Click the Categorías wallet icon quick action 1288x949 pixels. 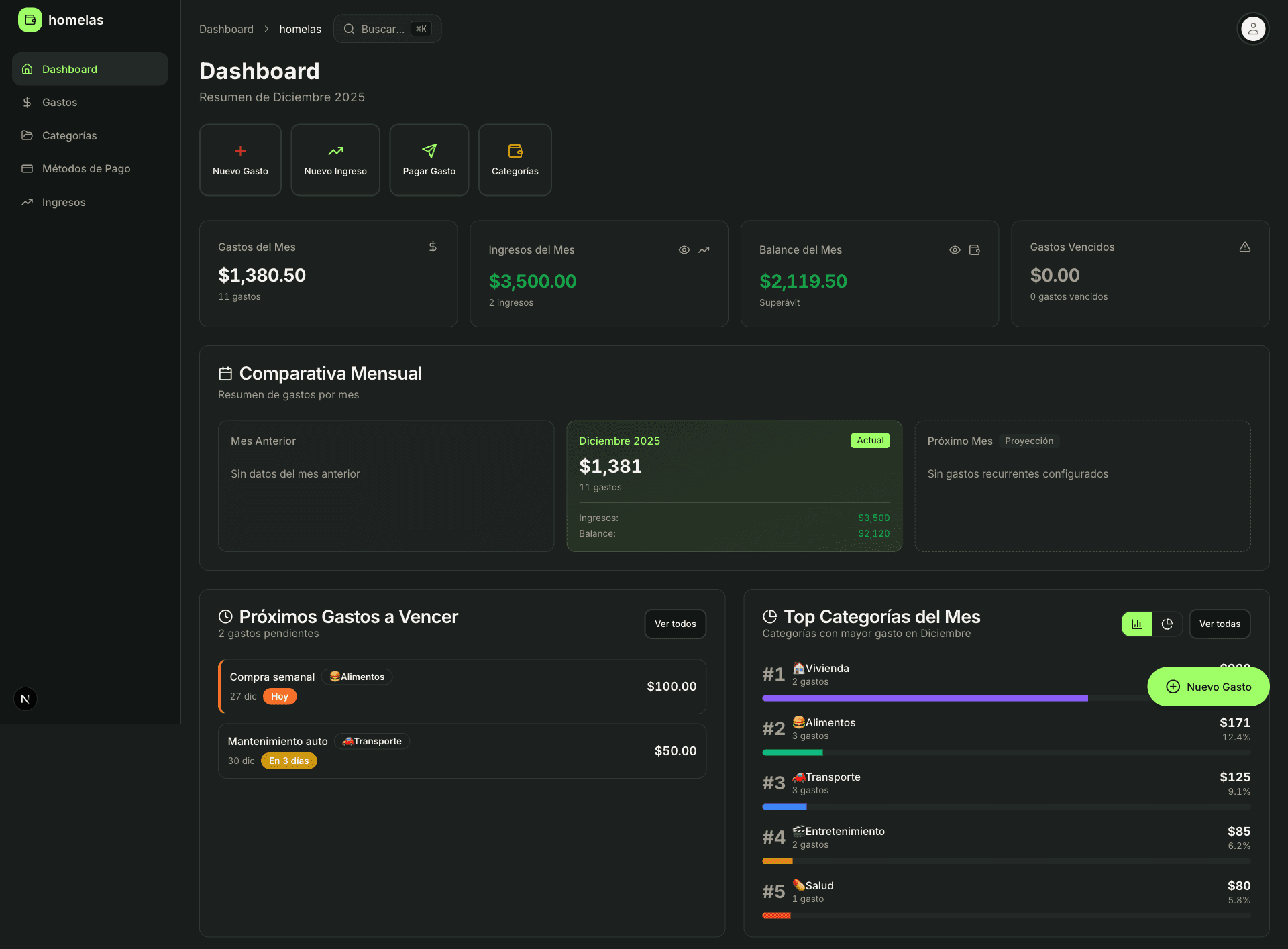pyautogui.click(x=515, y=151)
